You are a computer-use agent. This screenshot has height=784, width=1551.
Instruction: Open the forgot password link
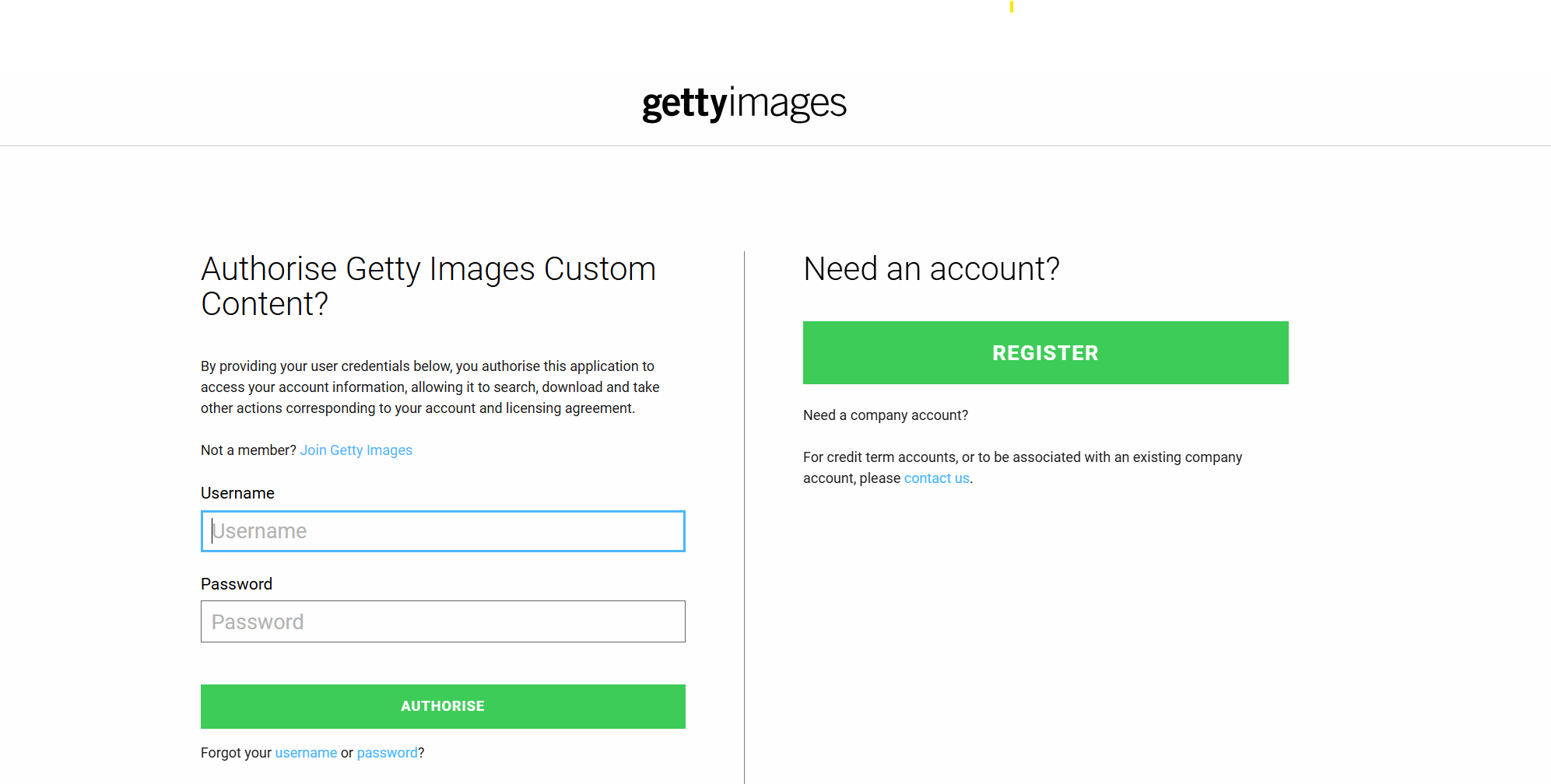tap(387, 753)
